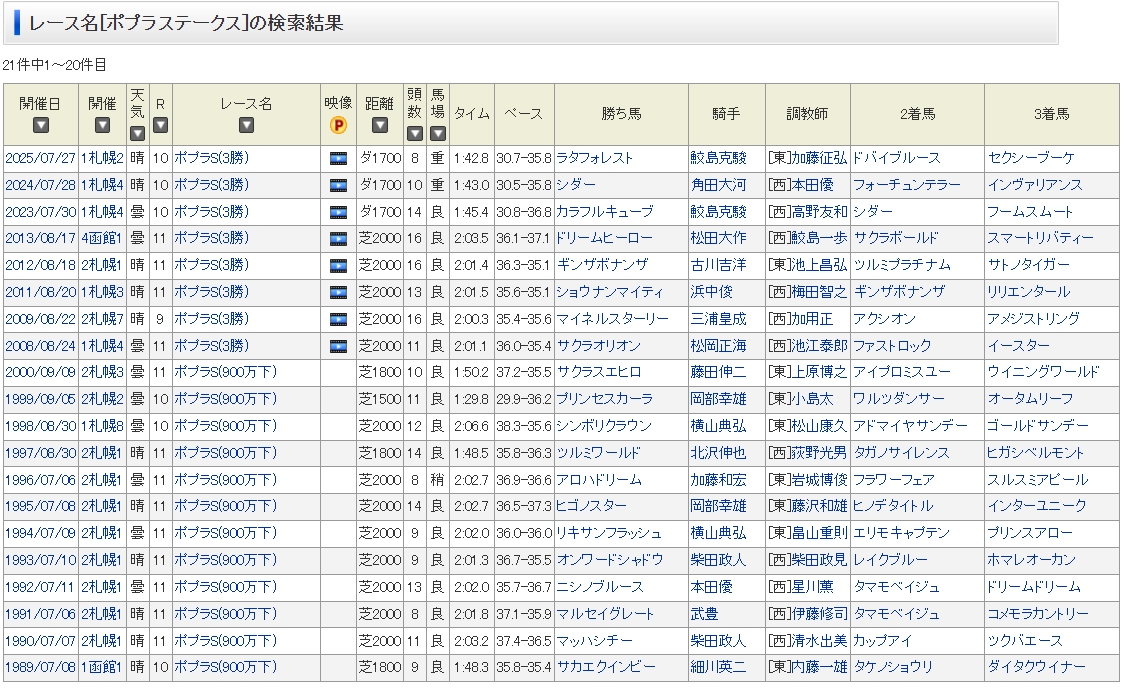Open winner マッハシチー link

click(x=594, y=640)
